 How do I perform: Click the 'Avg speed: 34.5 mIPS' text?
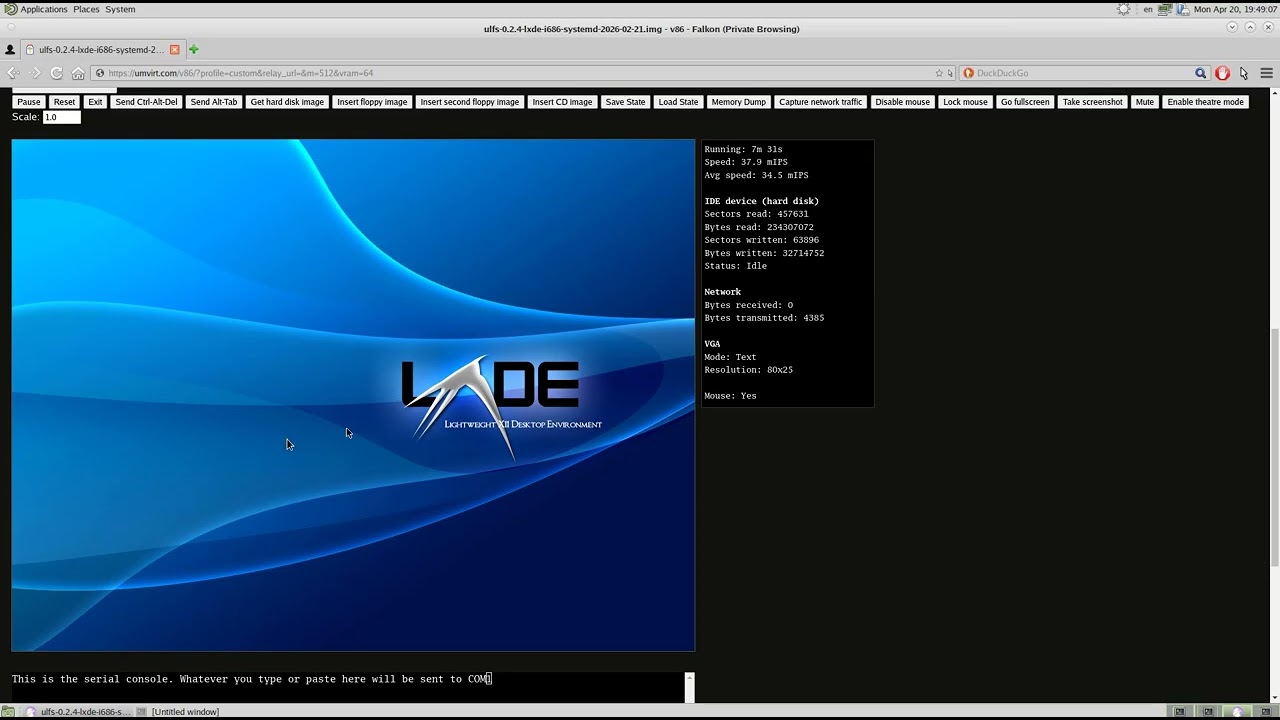[x=756, y=175]
